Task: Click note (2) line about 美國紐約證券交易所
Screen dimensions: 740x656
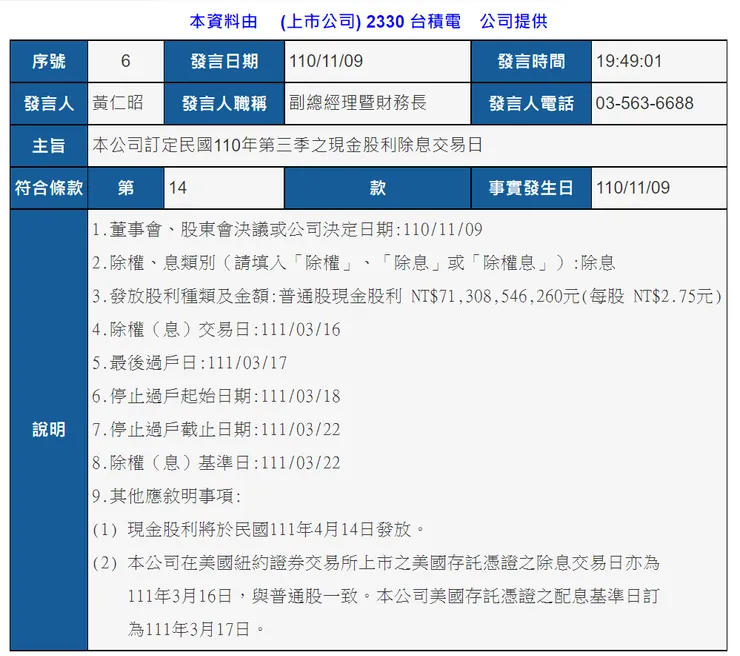Action: click(376, 563)
